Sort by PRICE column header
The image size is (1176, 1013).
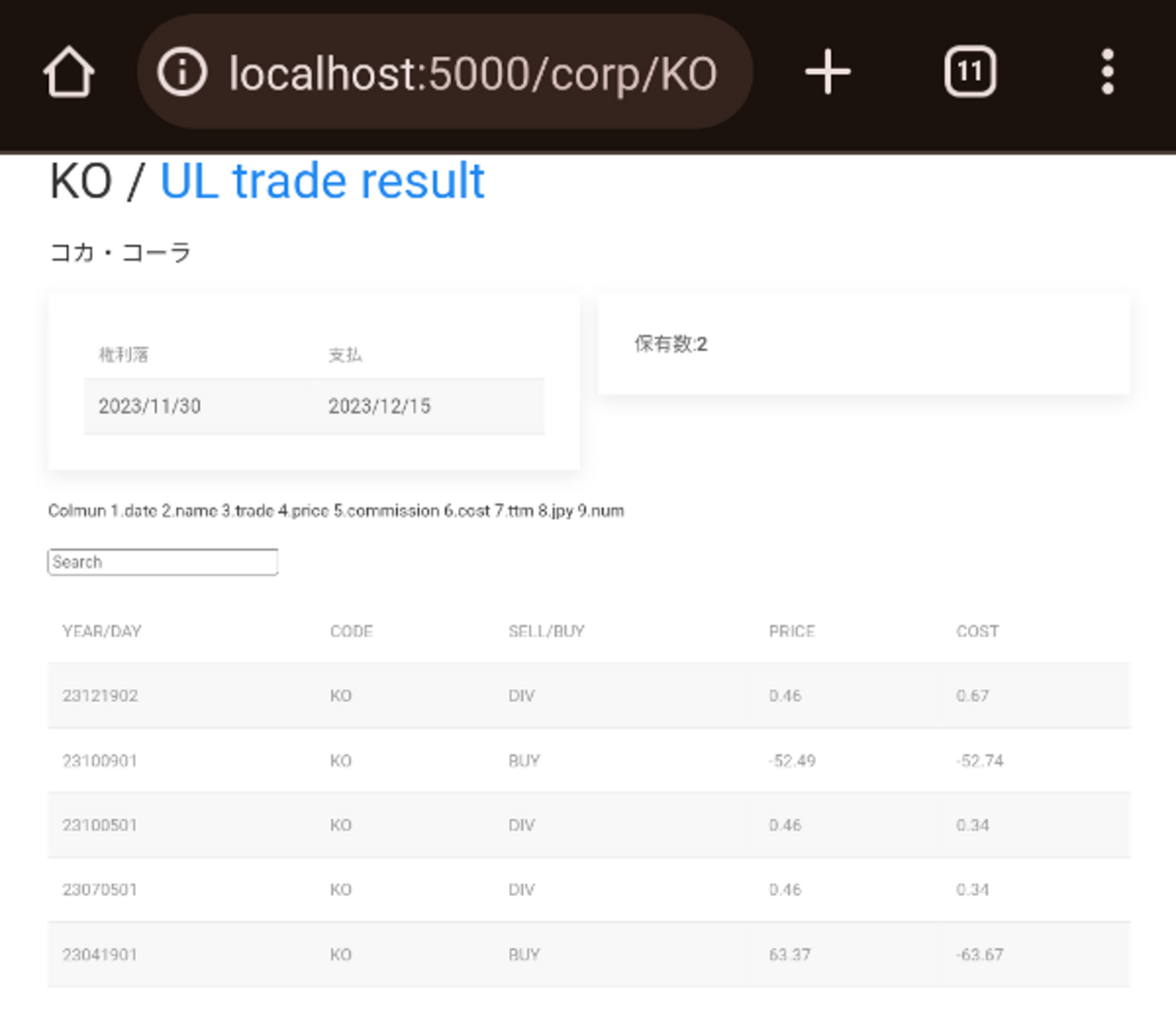click(792, 631)
